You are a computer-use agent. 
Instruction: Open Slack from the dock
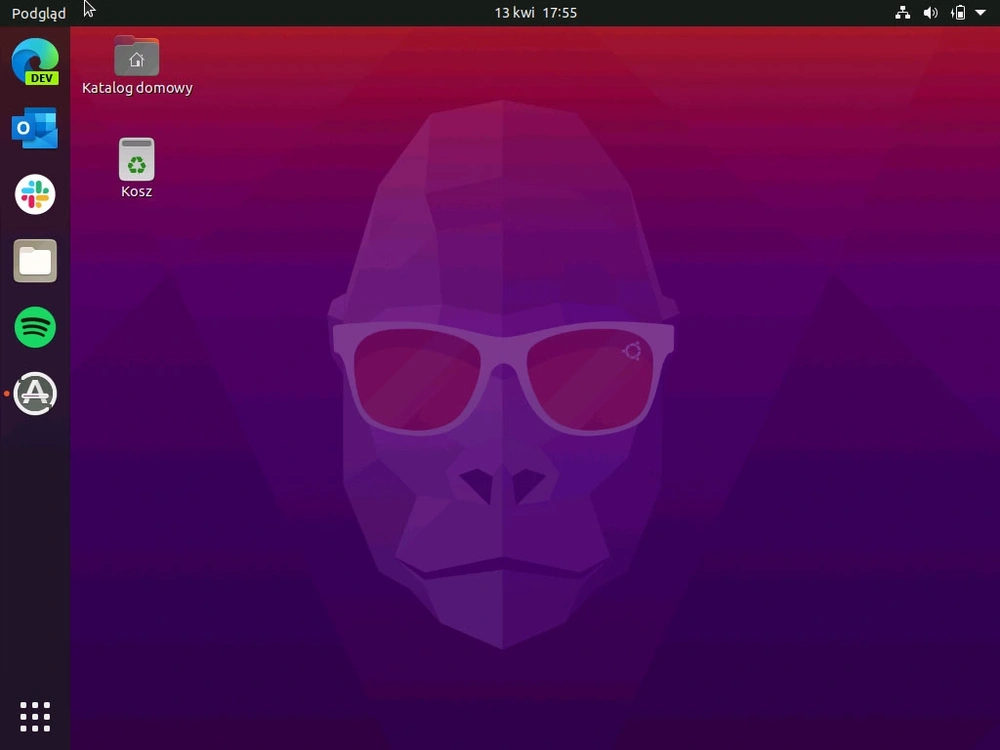(x=35, y=195)
